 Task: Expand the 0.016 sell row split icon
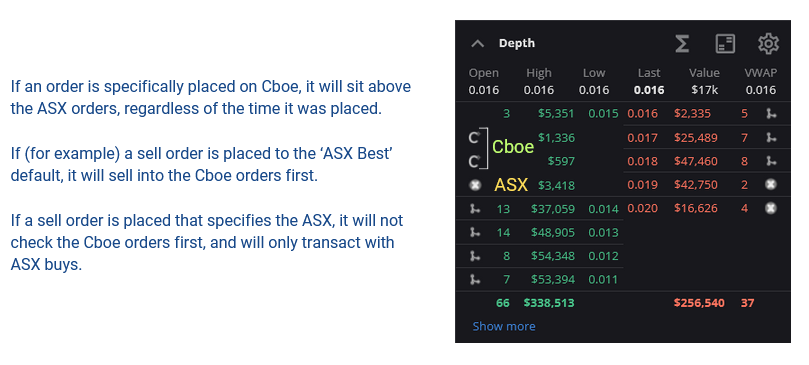[771, 114]
